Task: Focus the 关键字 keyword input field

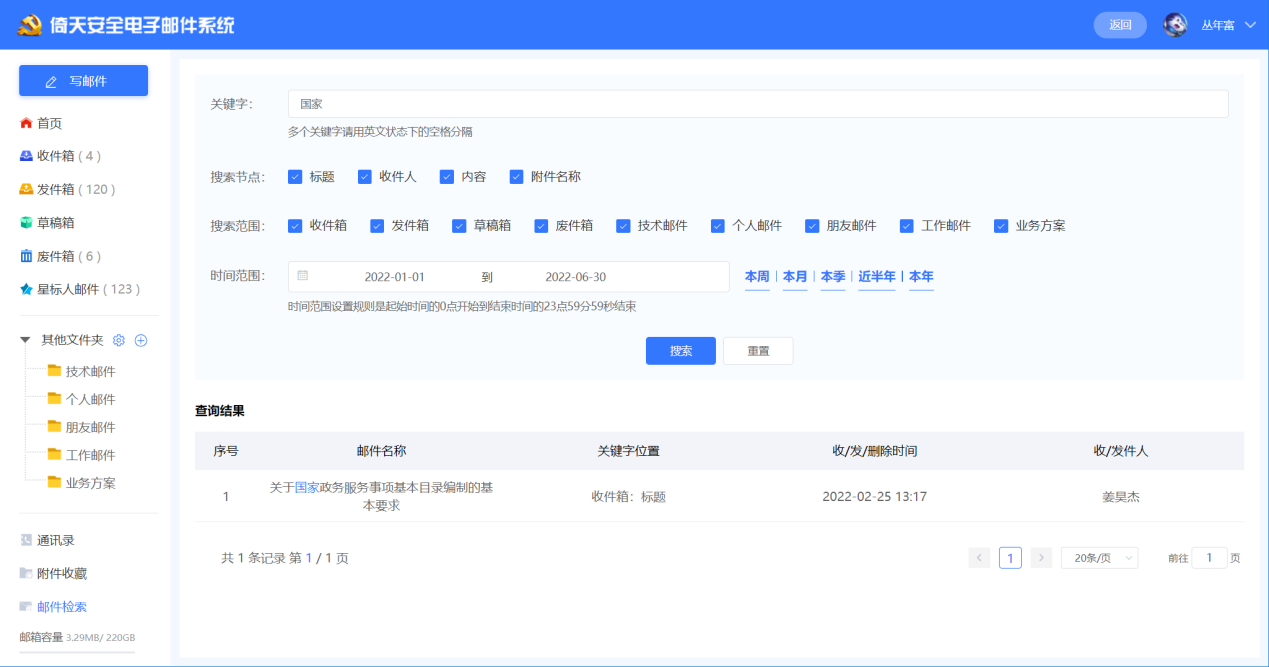Action: coord(758,104)
